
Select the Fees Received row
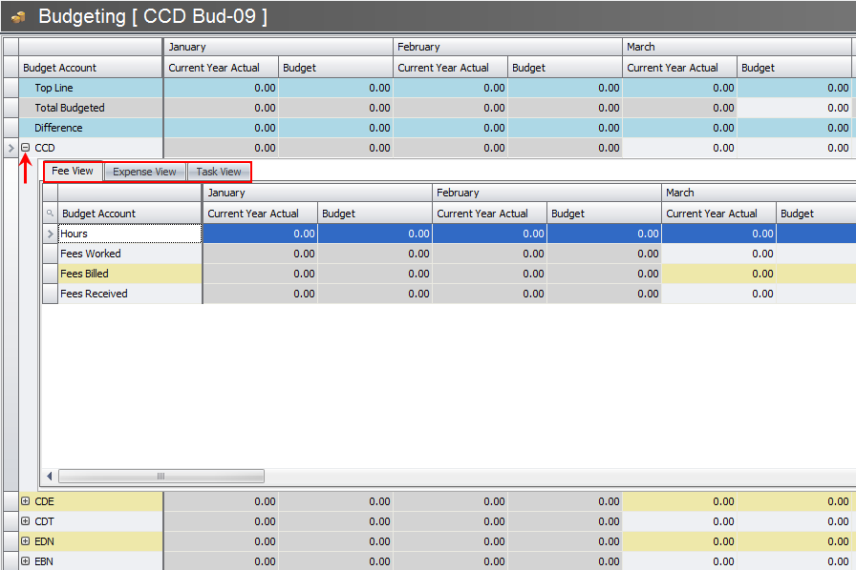(x=94, y=294)
